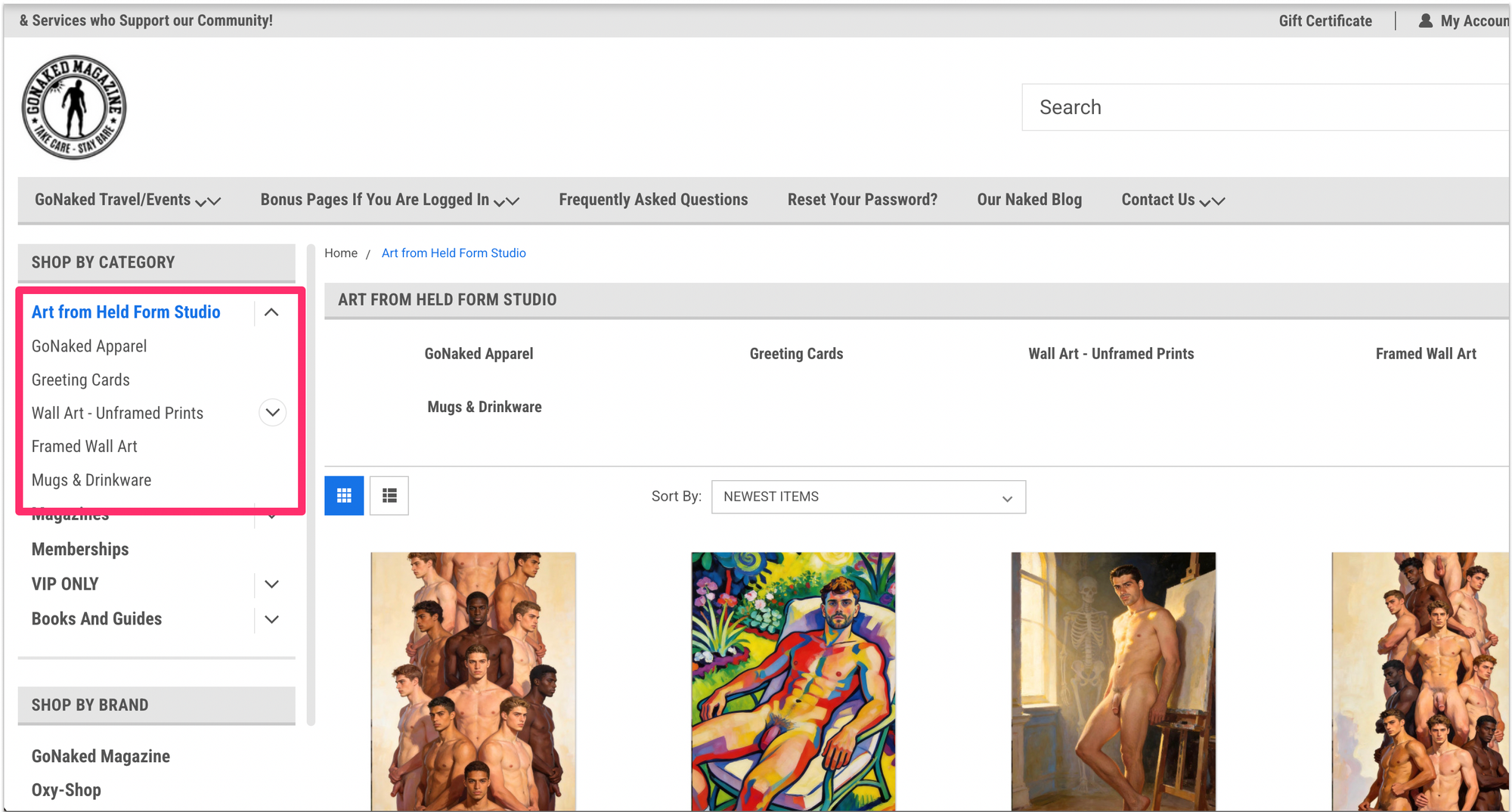Open the group-of-men painting product thumbnail
The width and height of the screenshot is (1512, 812).
473,681
